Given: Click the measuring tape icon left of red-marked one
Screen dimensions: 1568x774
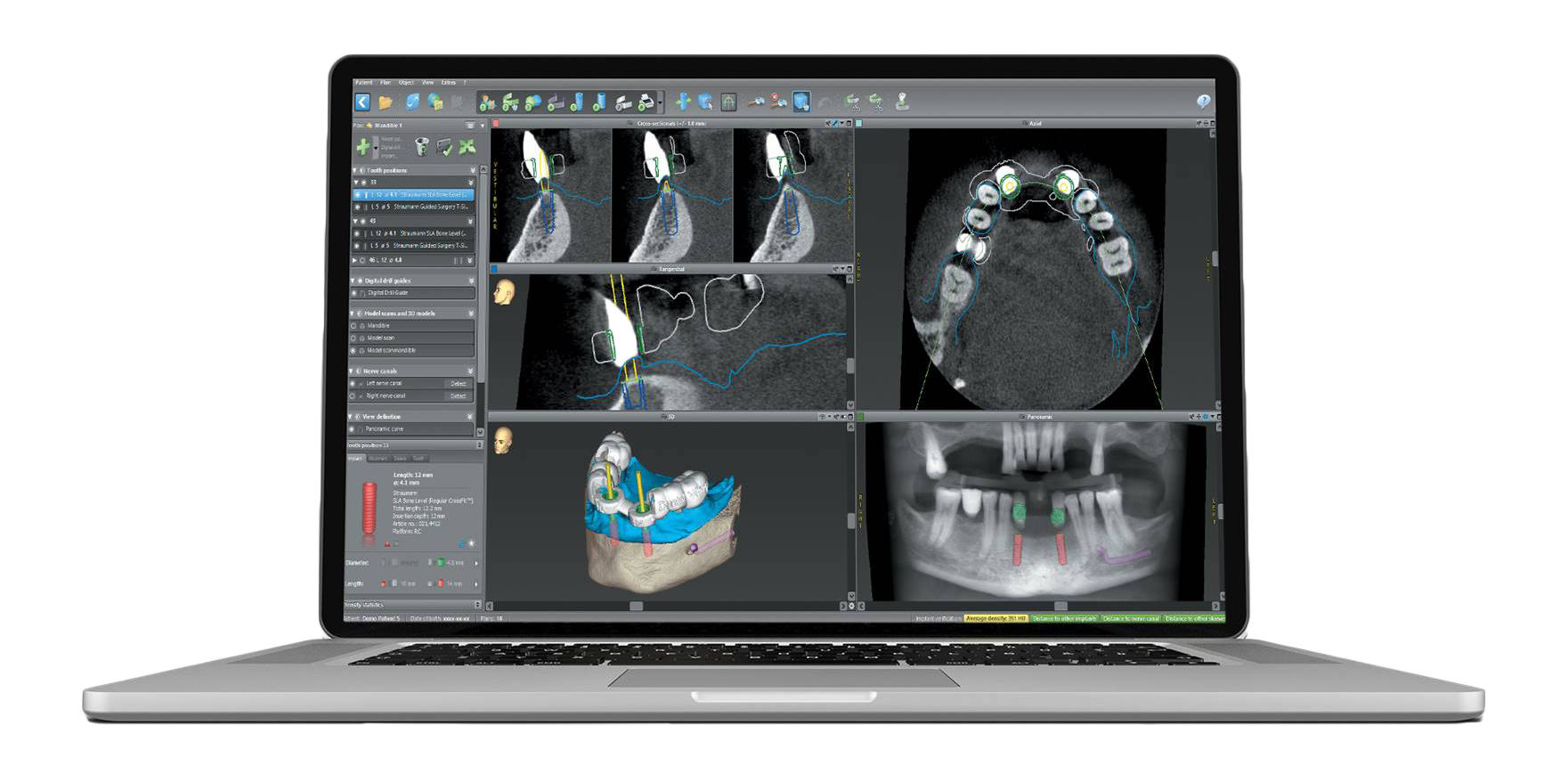Looking at the screenshot, I should [x=756, y=102].
